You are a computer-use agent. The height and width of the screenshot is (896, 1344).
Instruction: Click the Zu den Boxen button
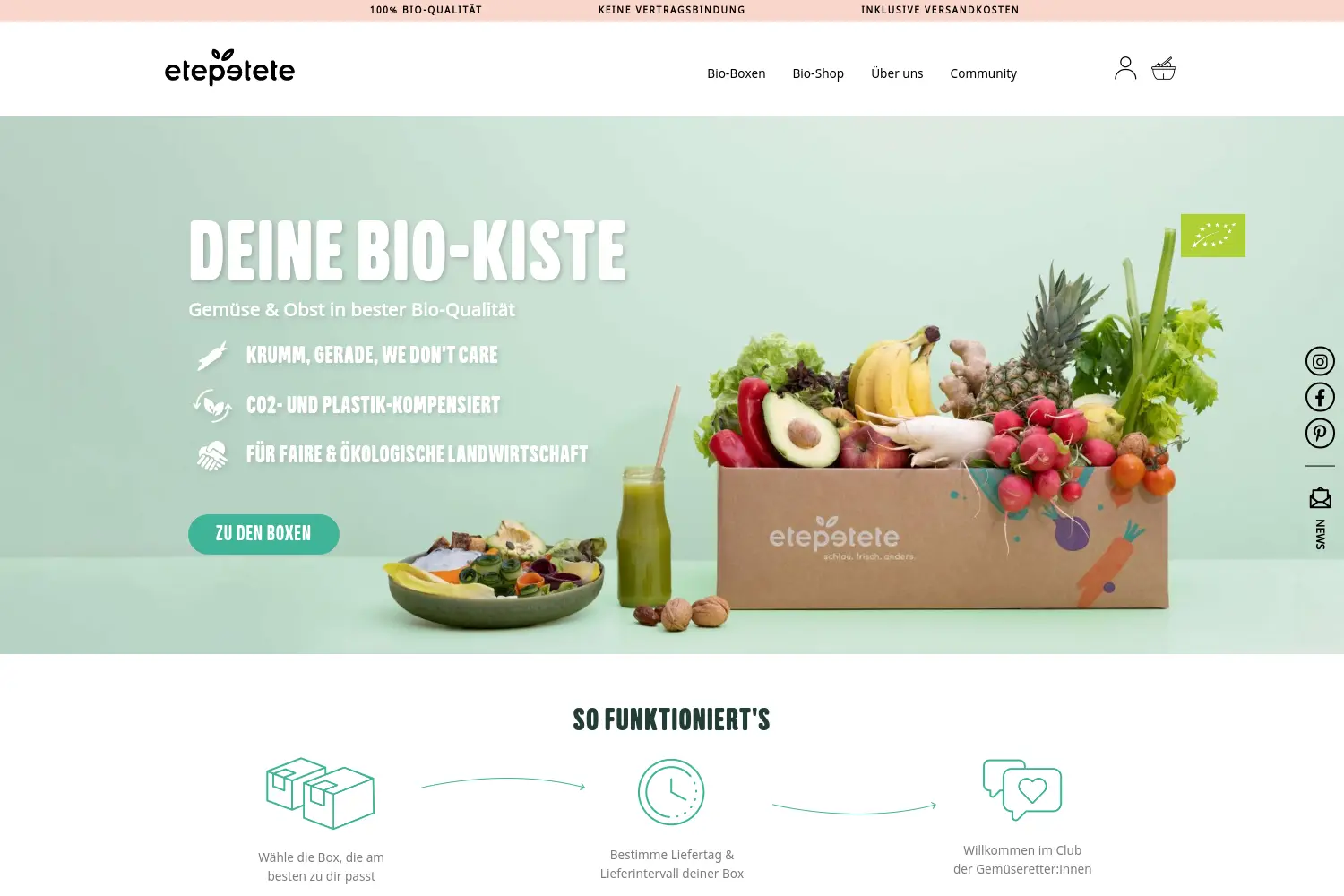(x=263, y=534)
